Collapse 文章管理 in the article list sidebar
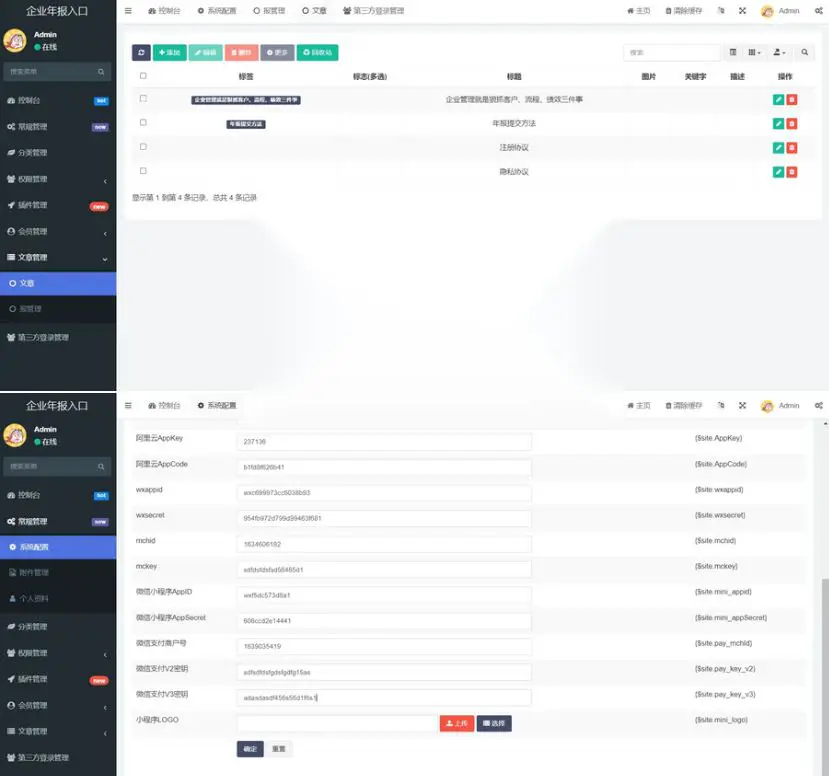 click(58, 257)
